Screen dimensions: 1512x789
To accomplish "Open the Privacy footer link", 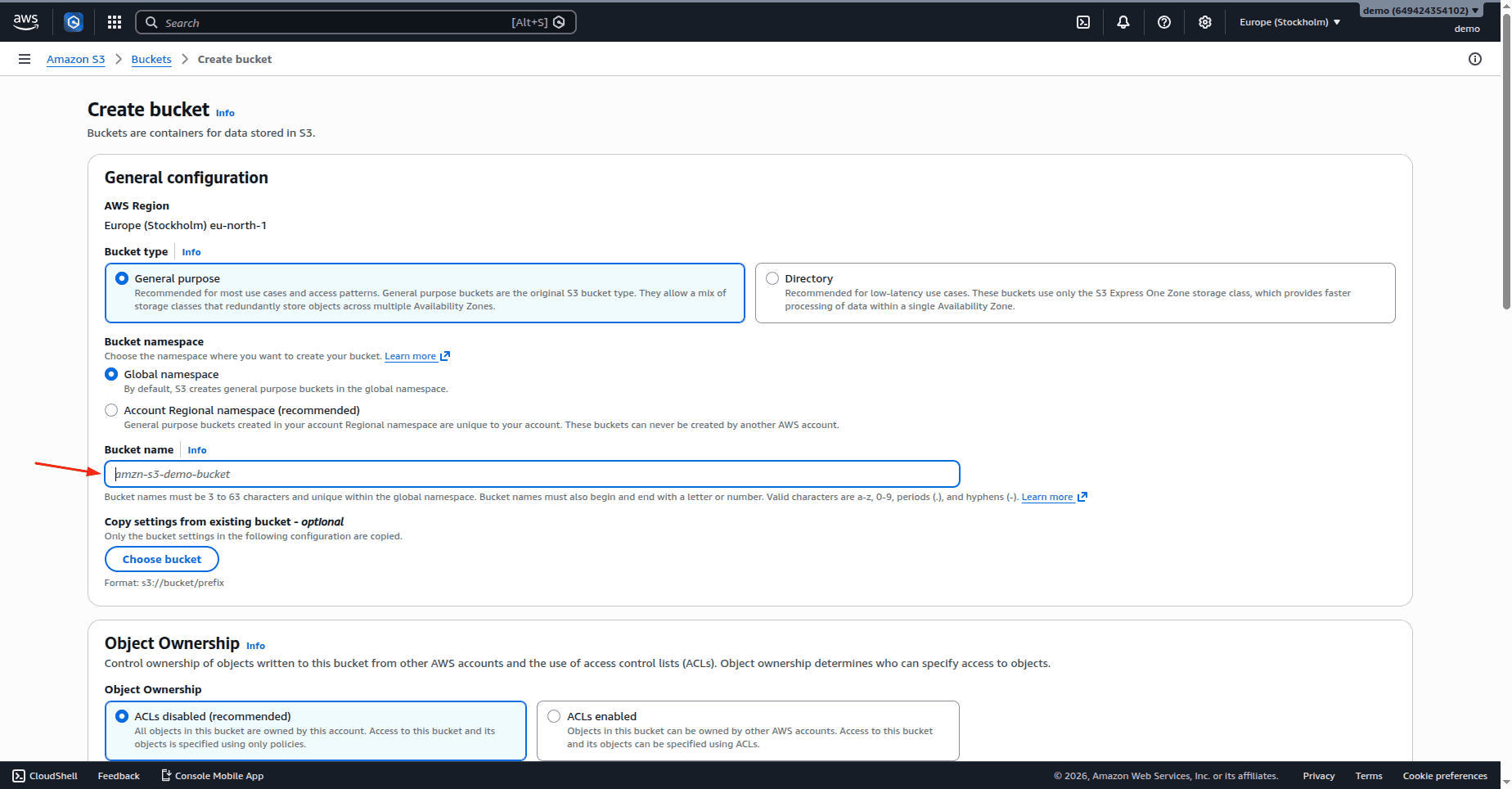I will (1319, 776).
